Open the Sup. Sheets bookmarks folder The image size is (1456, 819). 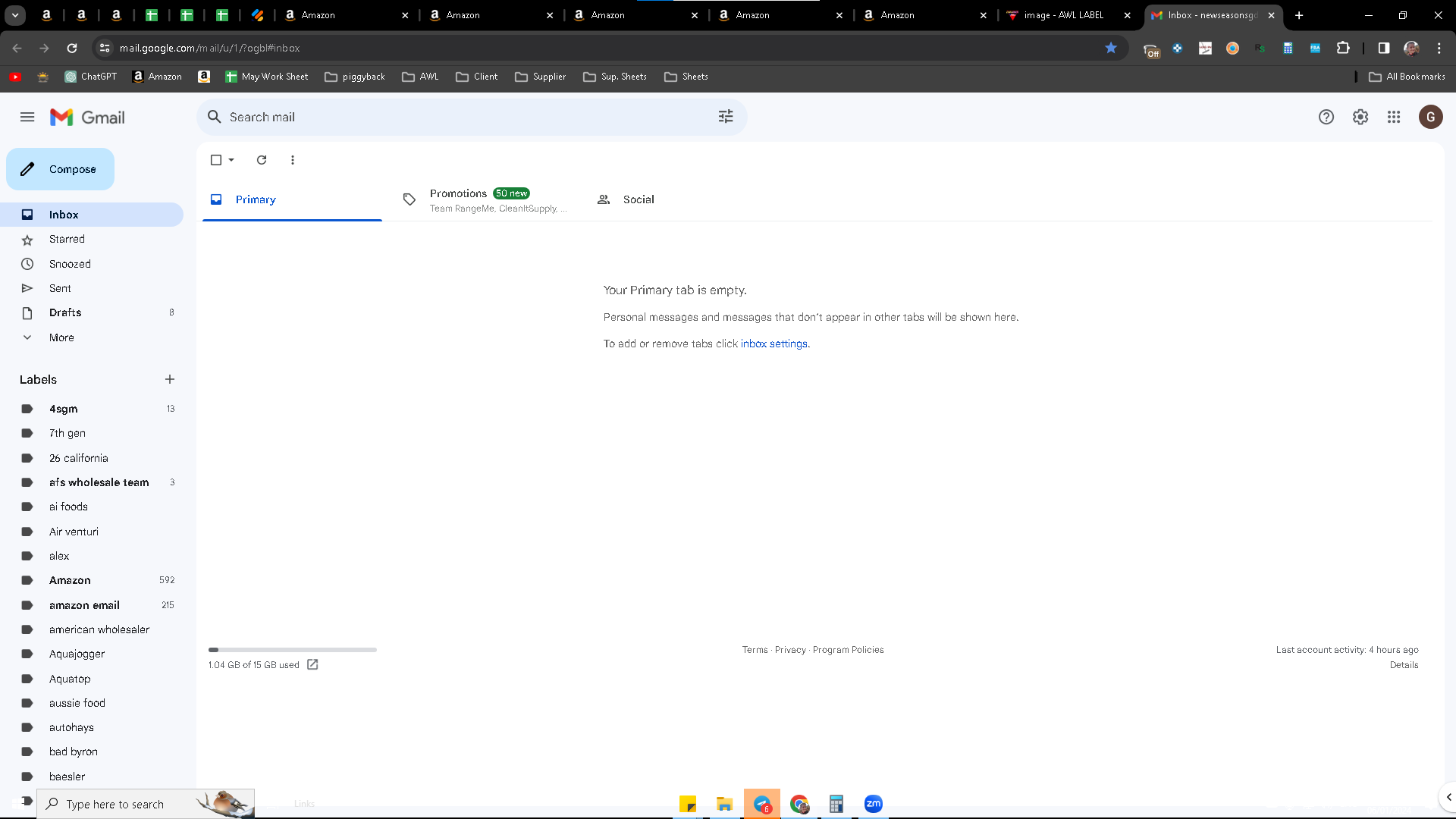615,77
